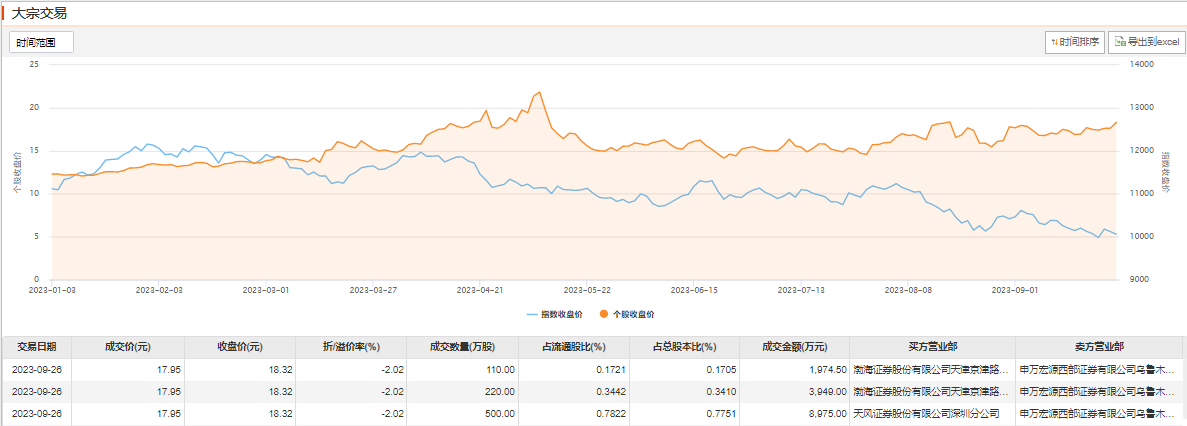Viewport: 1187px width, 426px height.
Task: Click the 成交价(元) column header
Action: click(127, 347)
